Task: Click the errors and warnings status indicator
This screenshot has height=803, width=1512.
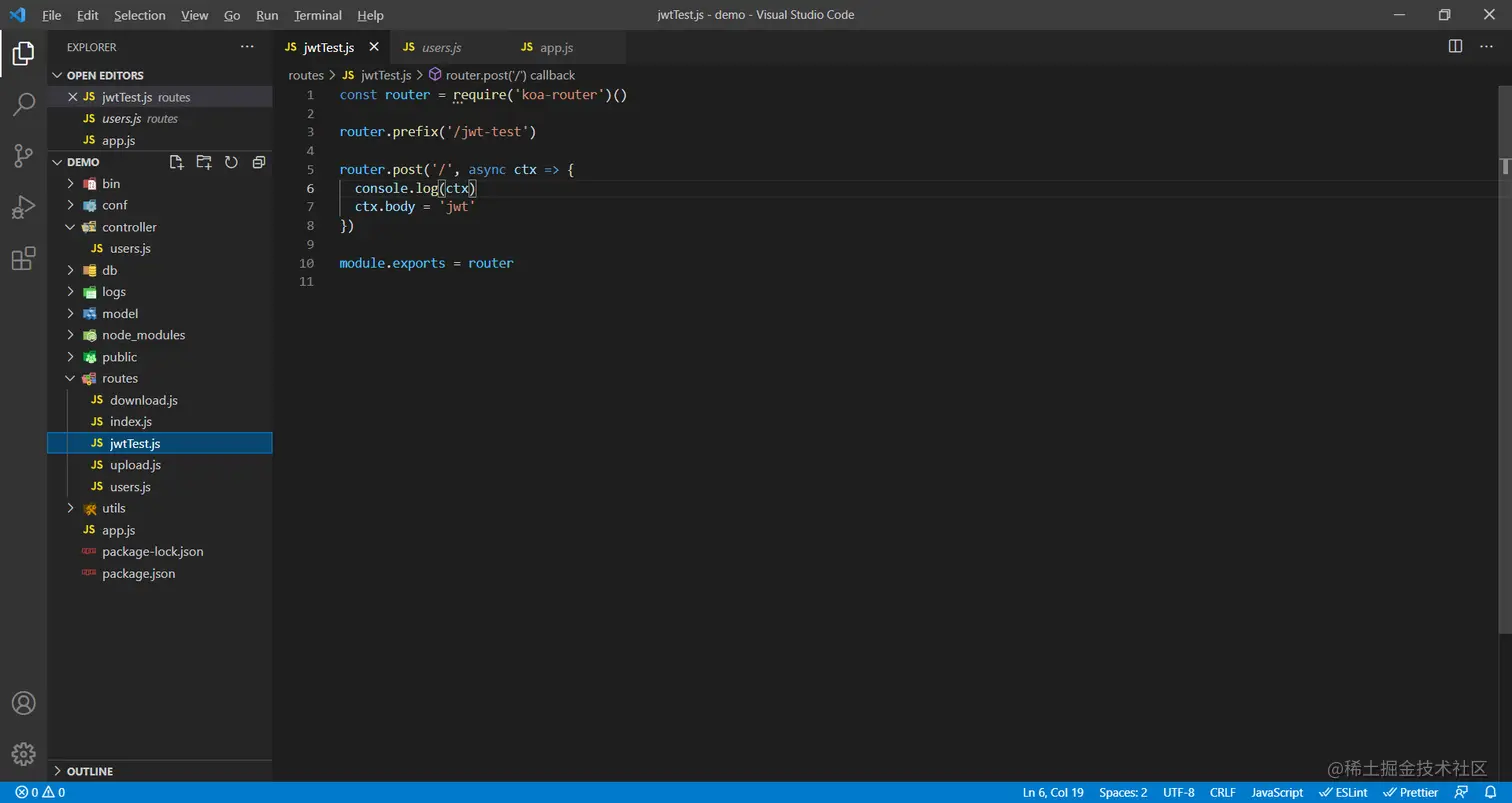Action: pos(40,792)
